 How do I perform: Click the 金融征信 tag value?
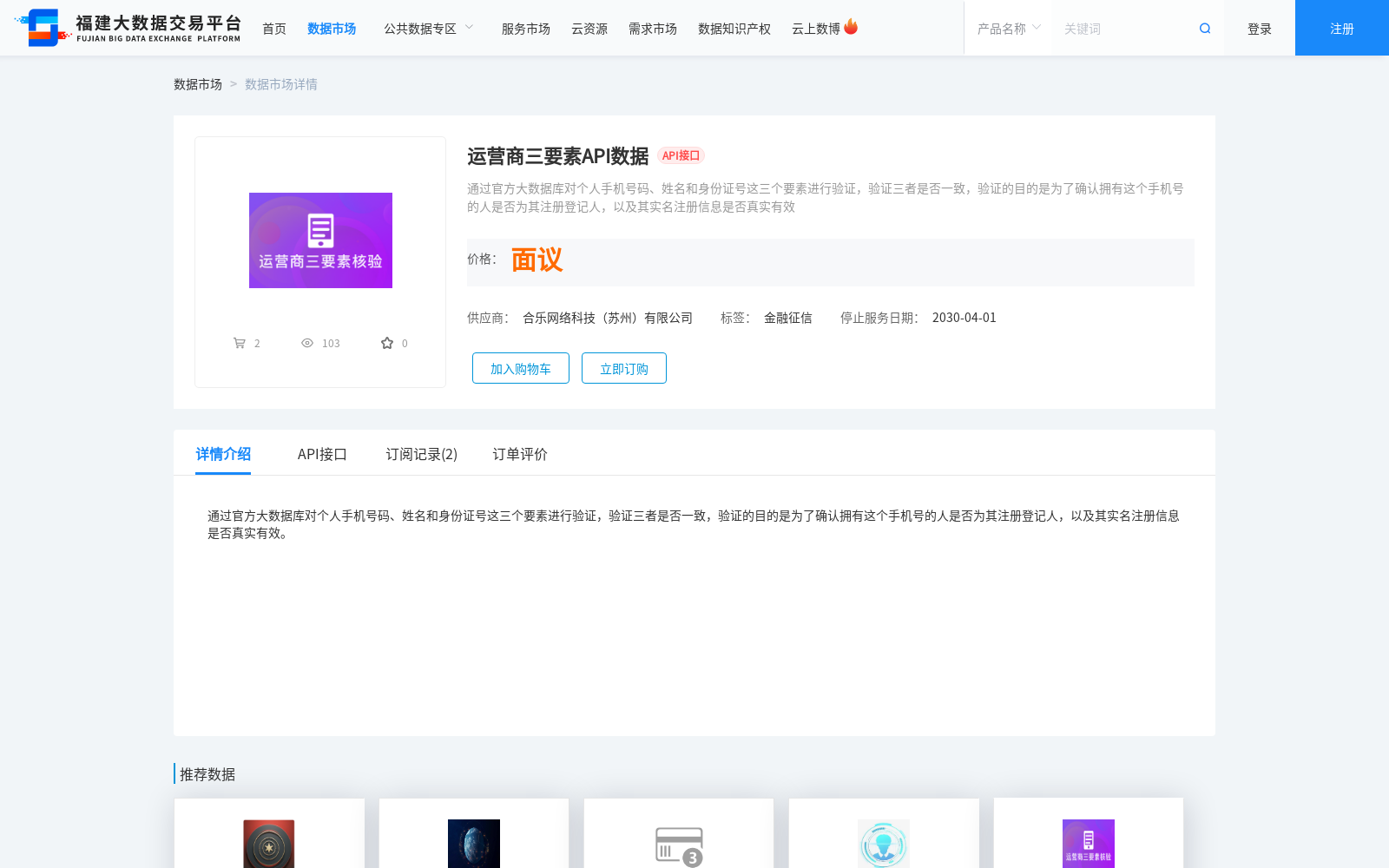(x=788, y=318)
